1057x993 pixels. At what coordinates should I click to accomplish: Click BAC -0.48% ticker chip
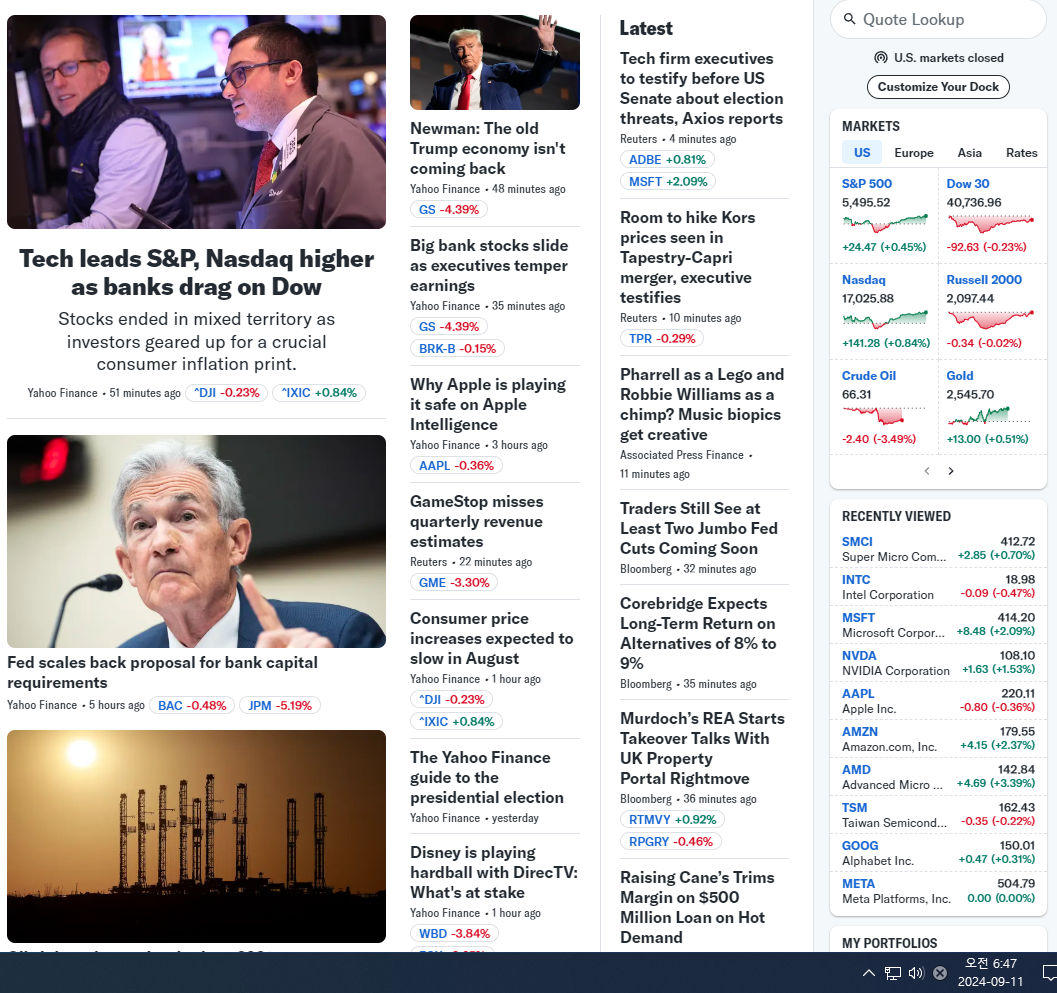tap(192, 705)
